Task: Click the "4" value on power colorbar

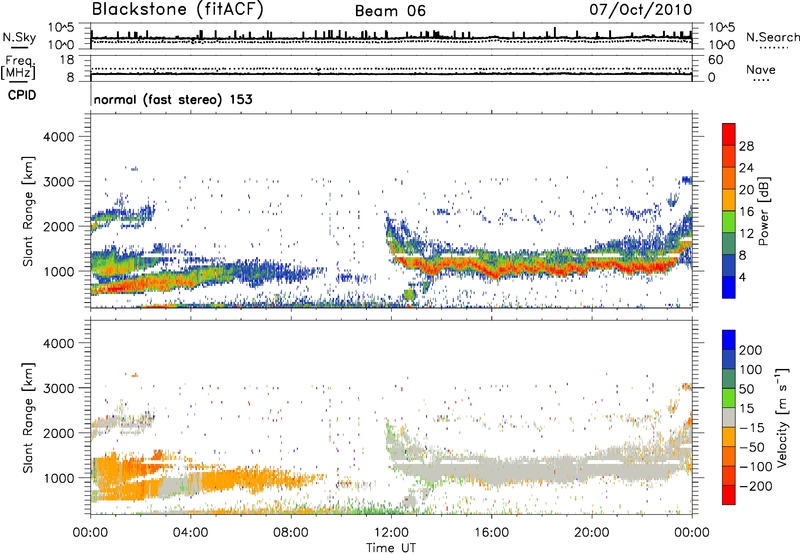Action: pos(743,278)
